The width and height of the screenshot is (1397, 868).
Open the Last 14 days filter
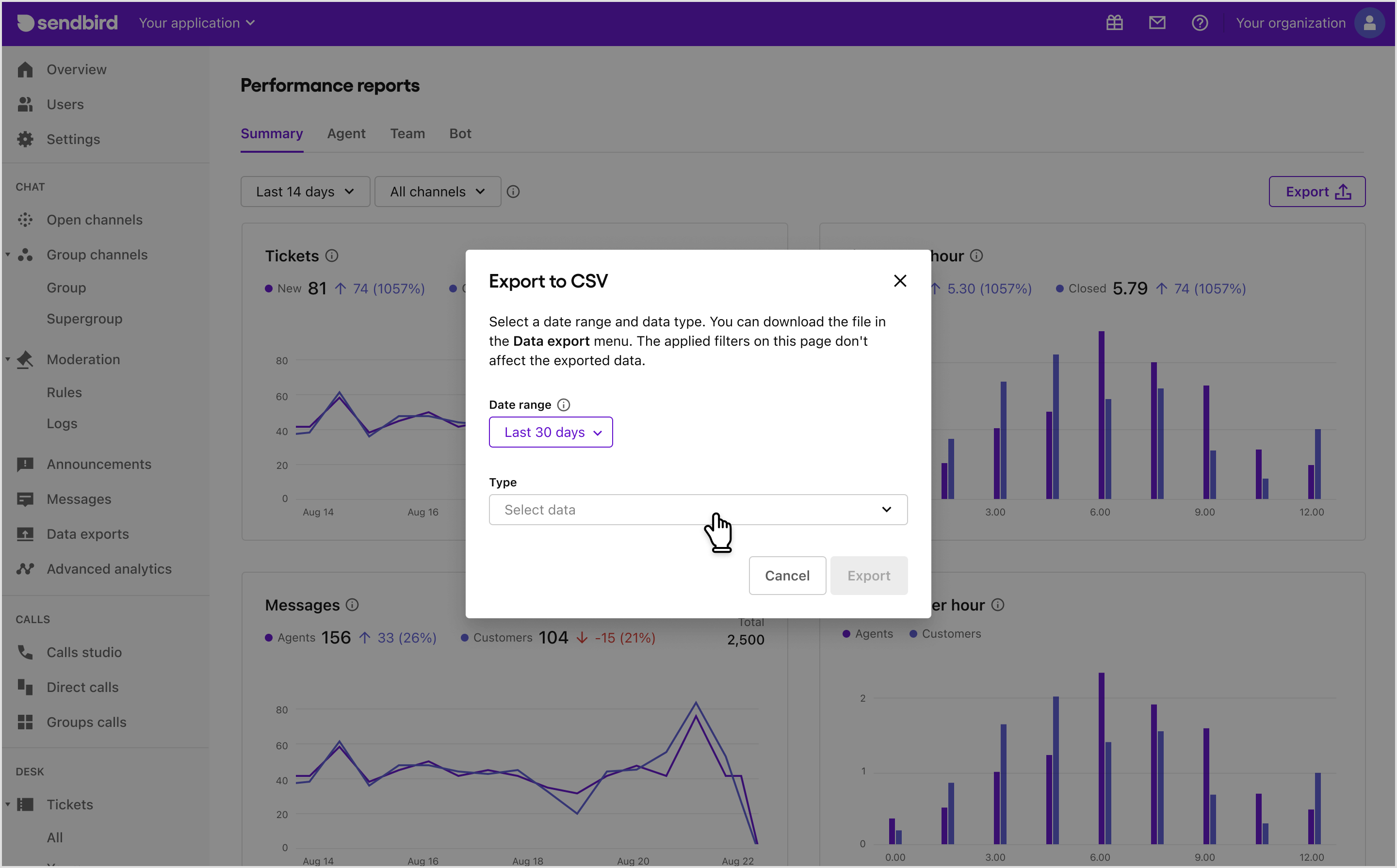305,192
